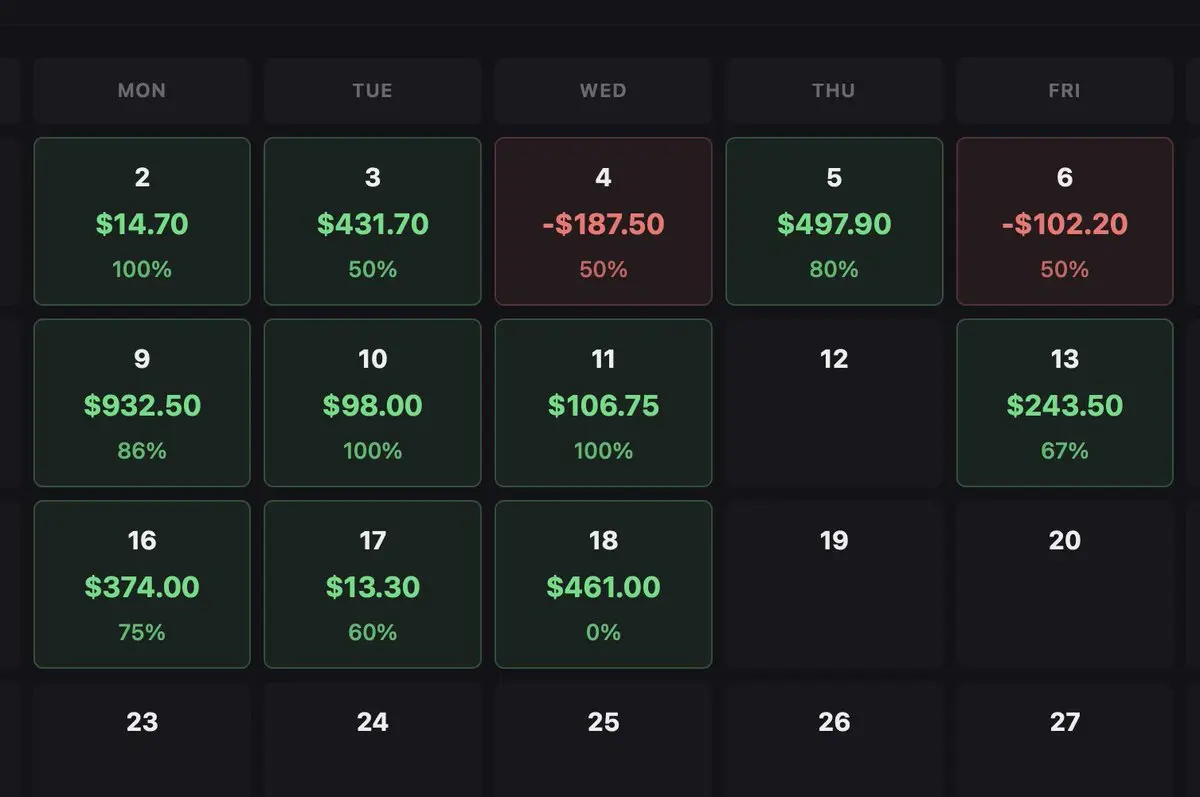Click the MON column header
Screen dimensions: 1200x797
[x=142, y=90]
